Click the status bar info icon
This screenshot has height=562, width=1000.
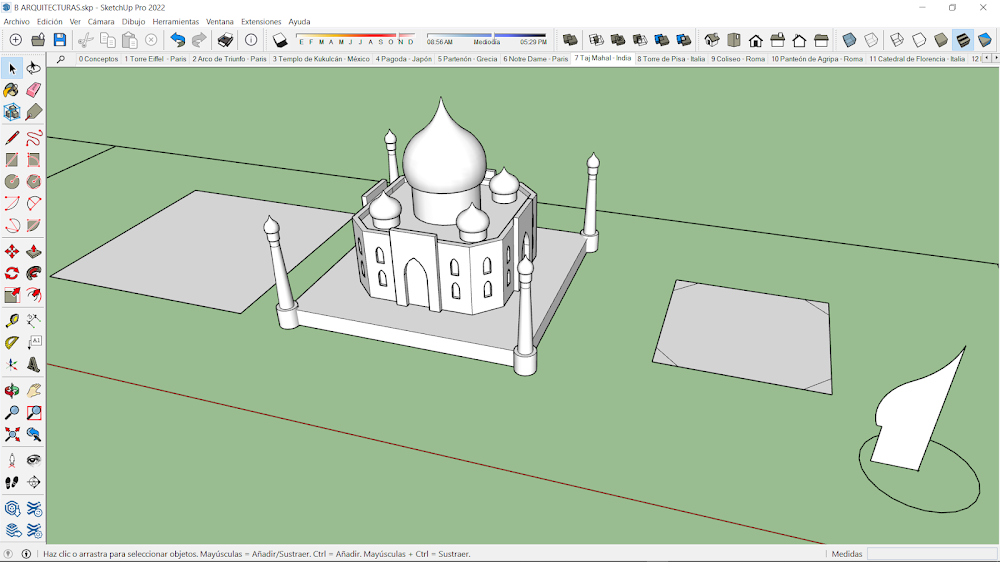(26, 554)
